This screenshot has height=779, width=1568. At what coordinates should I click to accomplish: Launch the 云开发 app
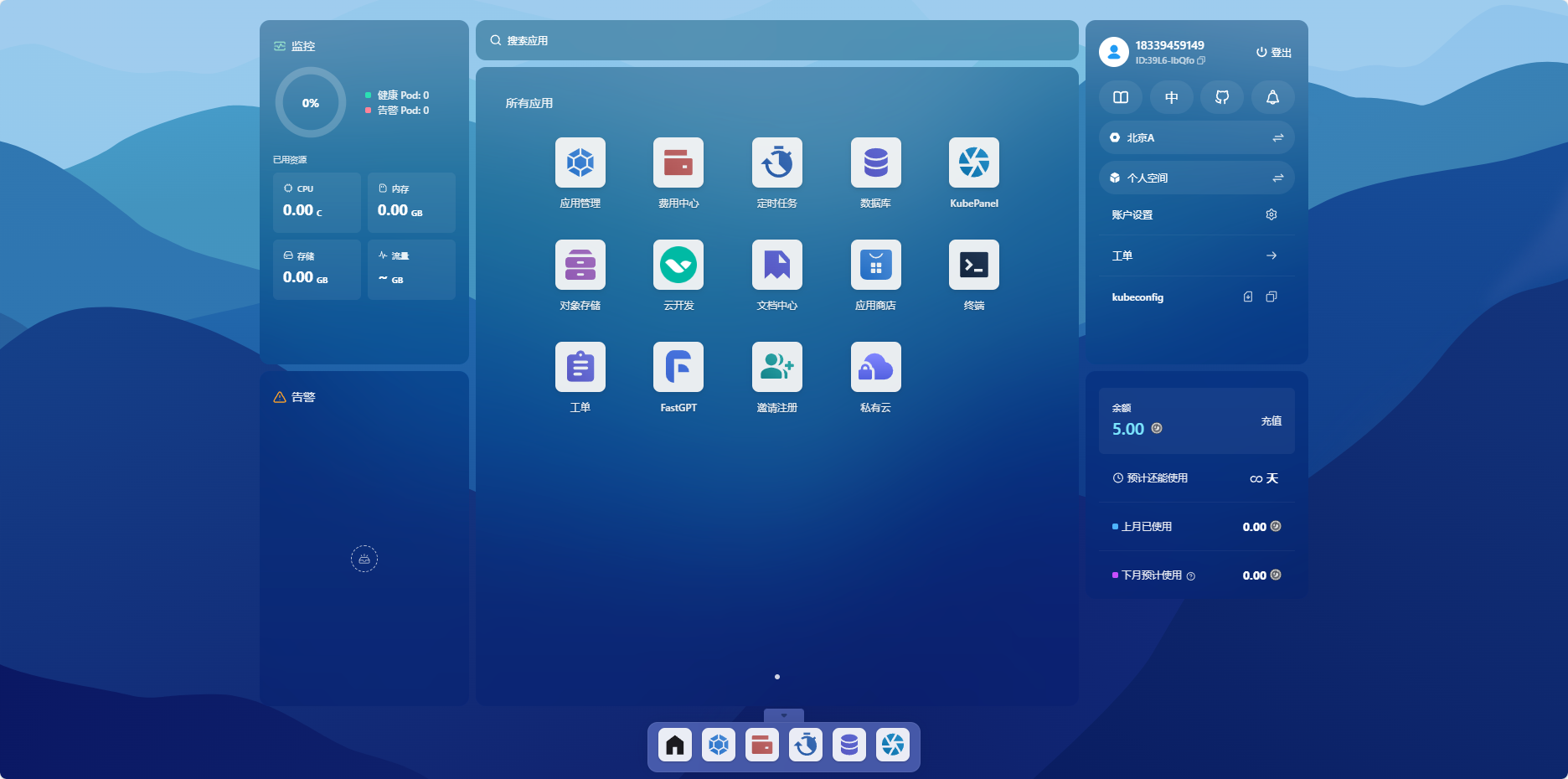tap(678, 265)
